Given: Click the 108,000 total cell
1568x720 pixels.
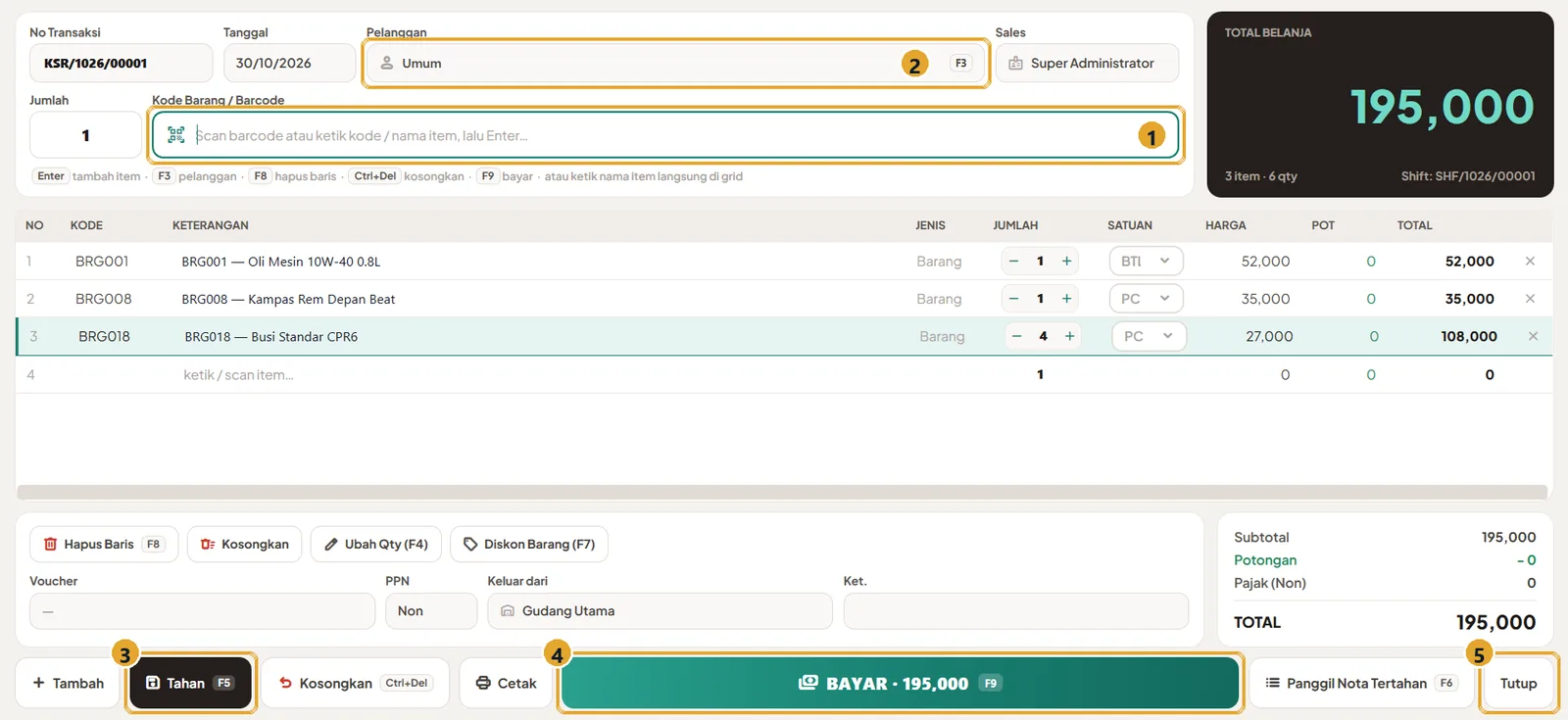Looking at the screenshot, I should (1468, 336).
